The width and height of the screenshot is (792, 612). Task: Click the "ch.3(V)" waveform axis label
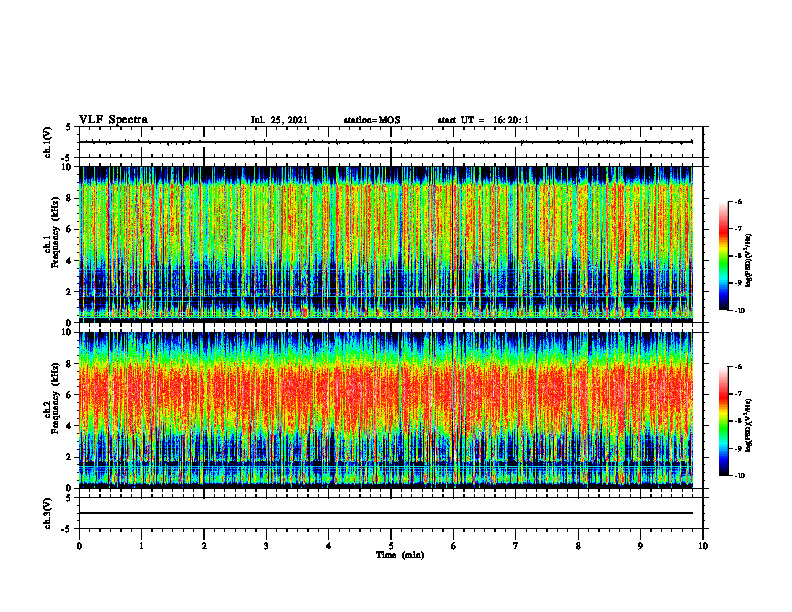click(x=48, y=513)
